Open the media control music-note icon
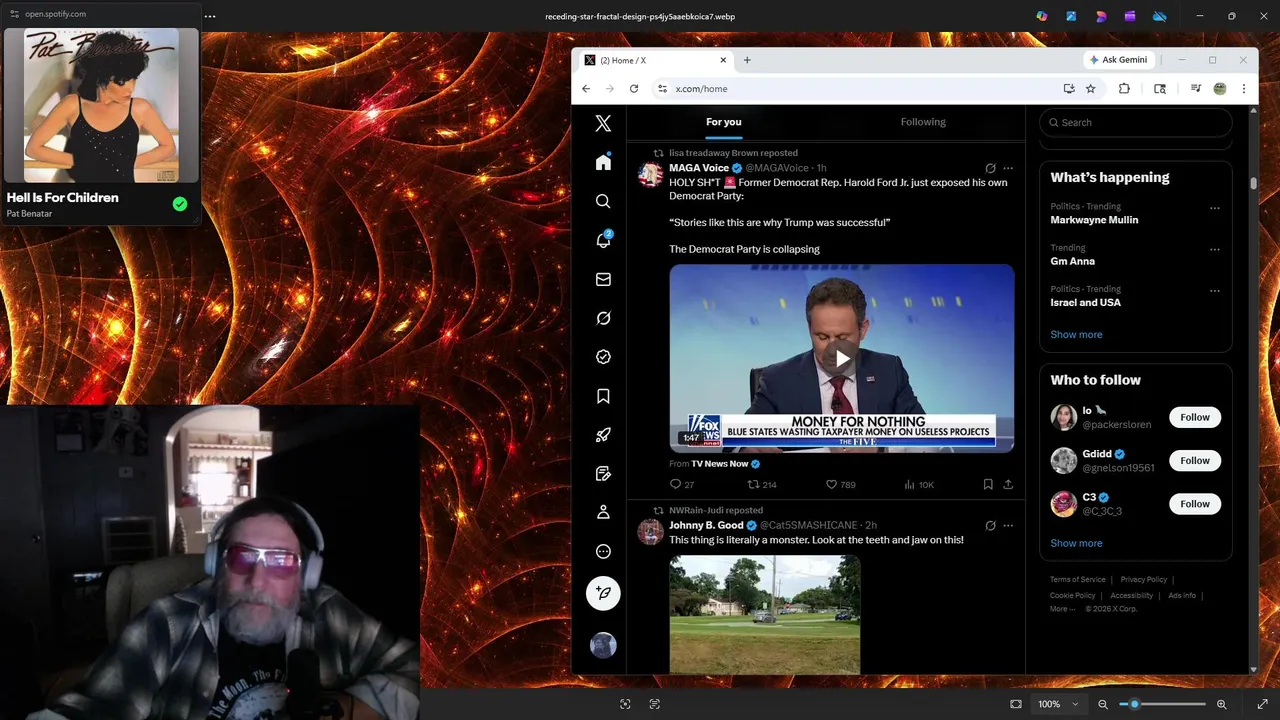Image resolution: width=1280 pixels, height=720 pixels. 1195,89
